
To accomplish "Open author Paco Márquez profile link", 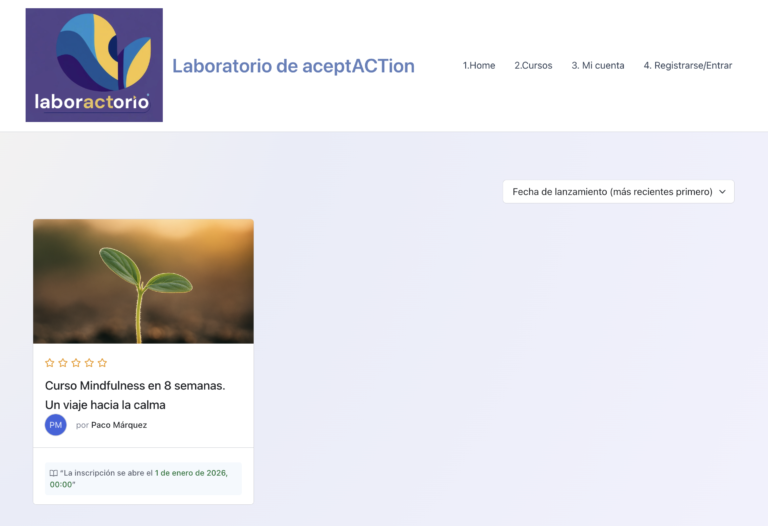I will 119,425.
